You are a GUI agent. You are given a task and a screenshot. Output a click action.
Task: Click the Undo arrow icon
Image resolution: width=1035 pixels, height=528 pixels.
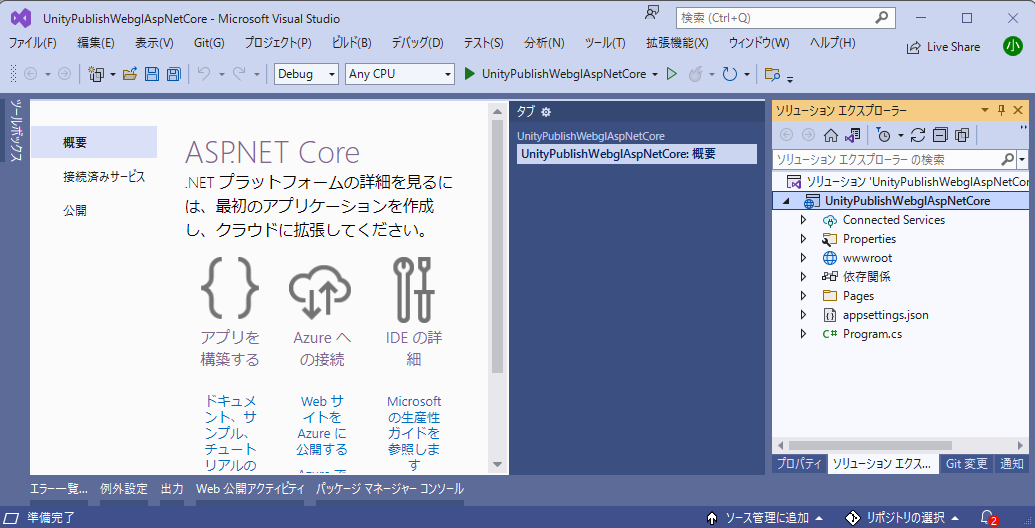204,74
